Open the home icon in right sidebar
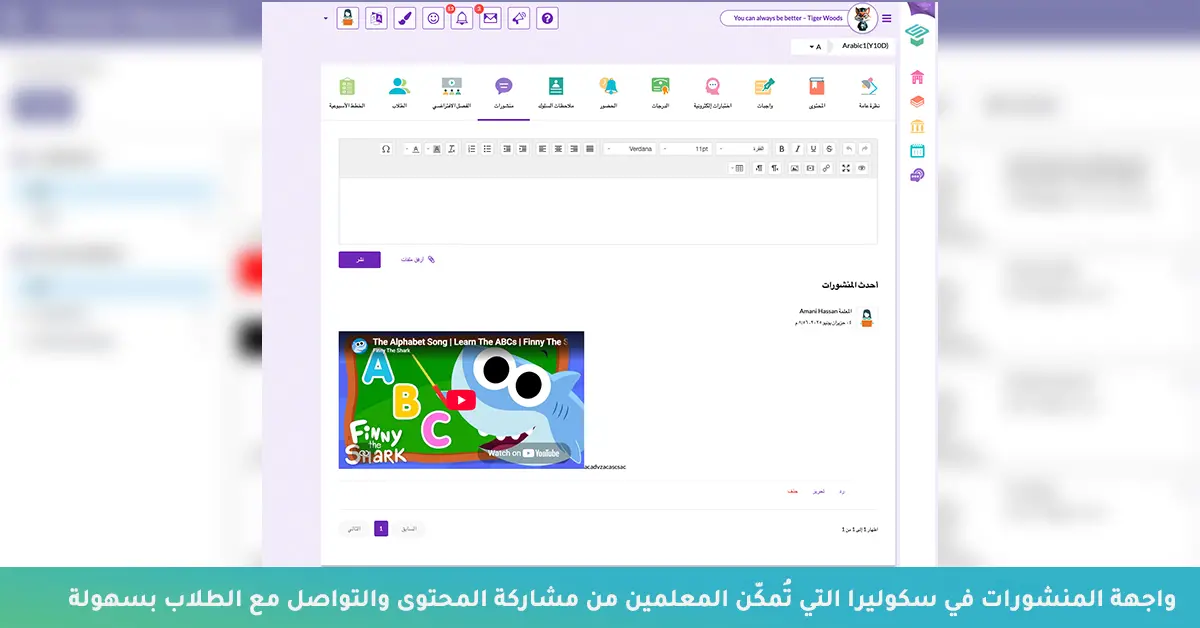 tap(917, 77)
